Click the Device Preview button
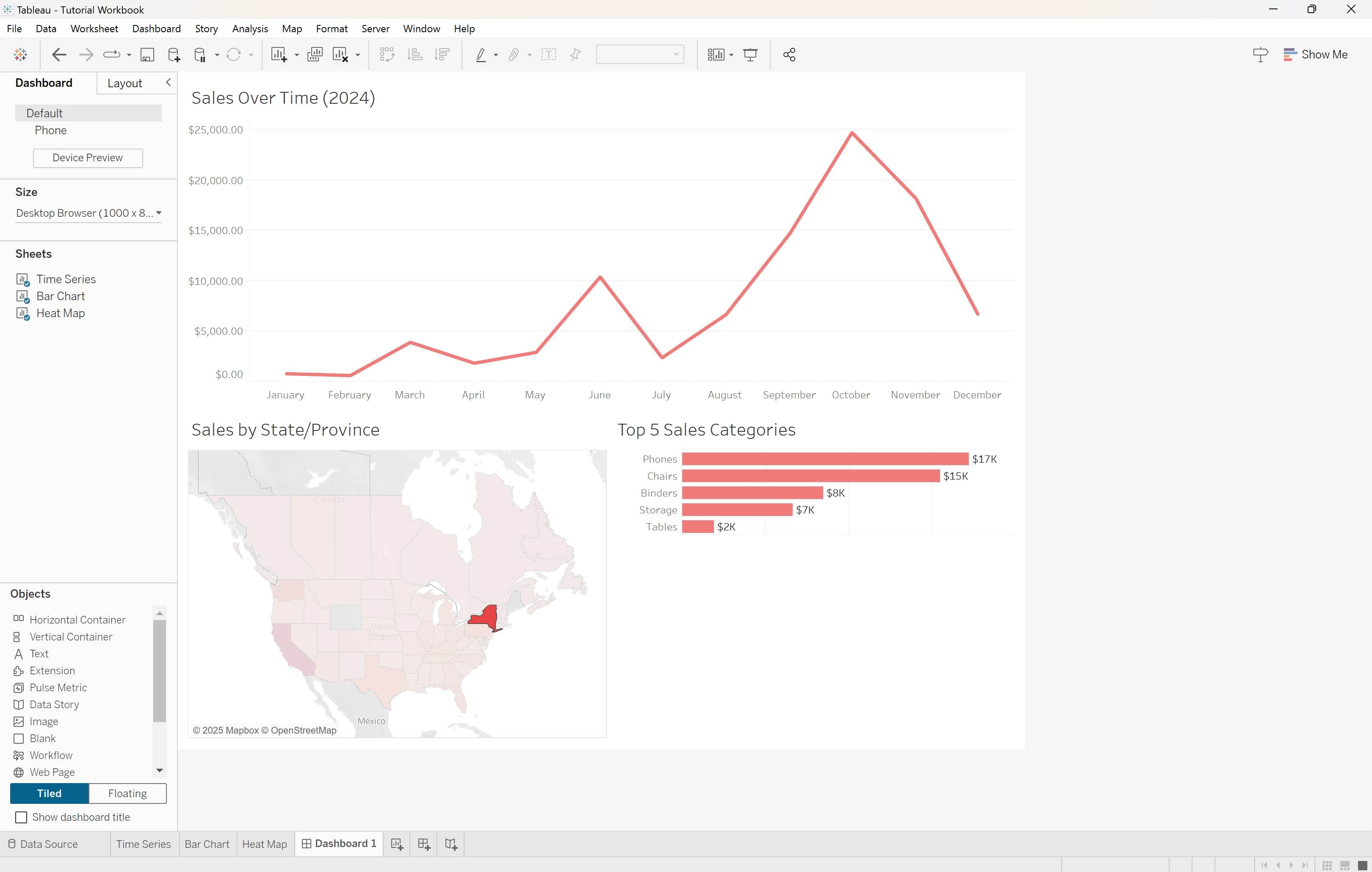The height and width of the screenshot is (872, 1372). tap(88, 158)
